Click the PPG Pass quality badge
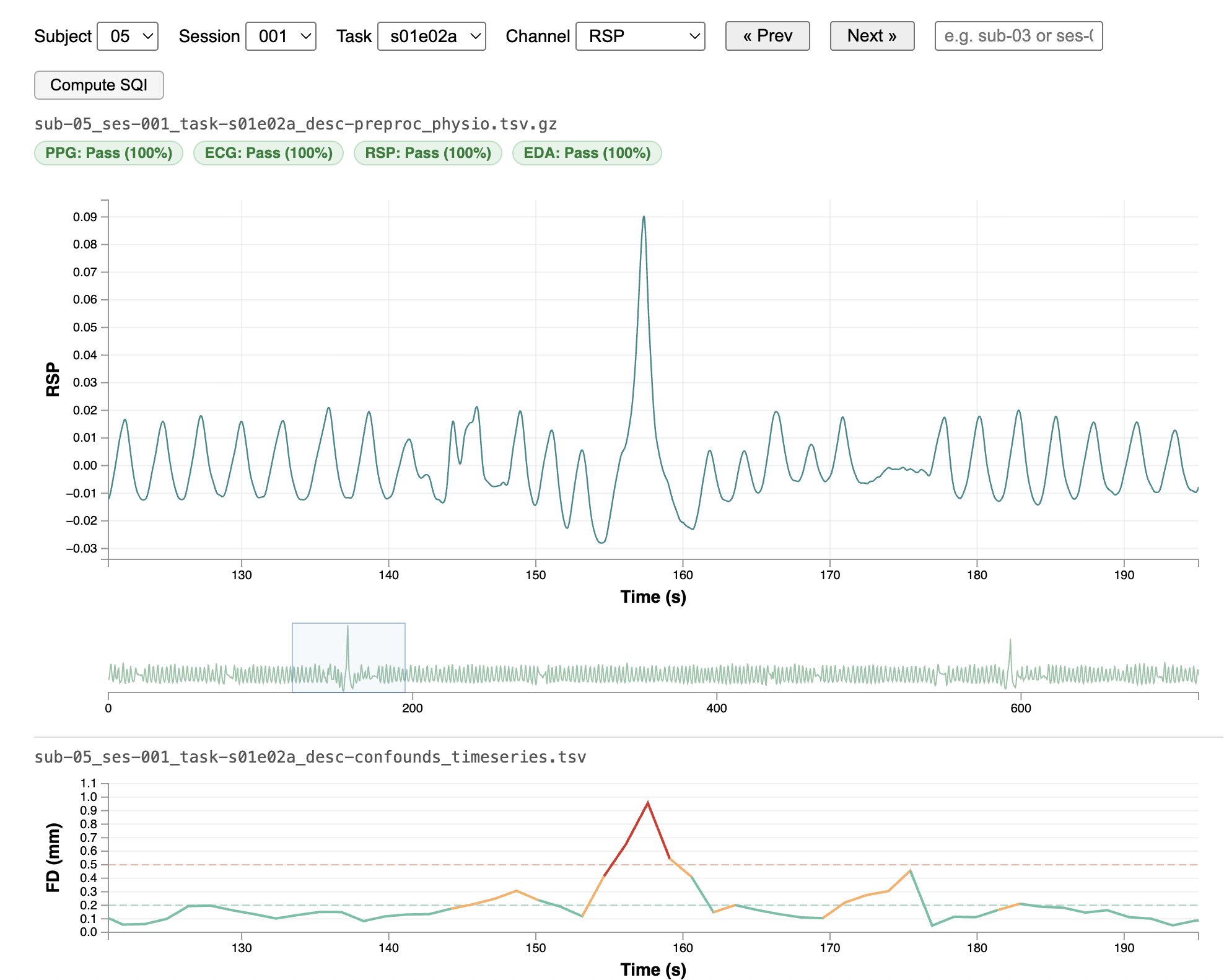 (x=108, y=153)
